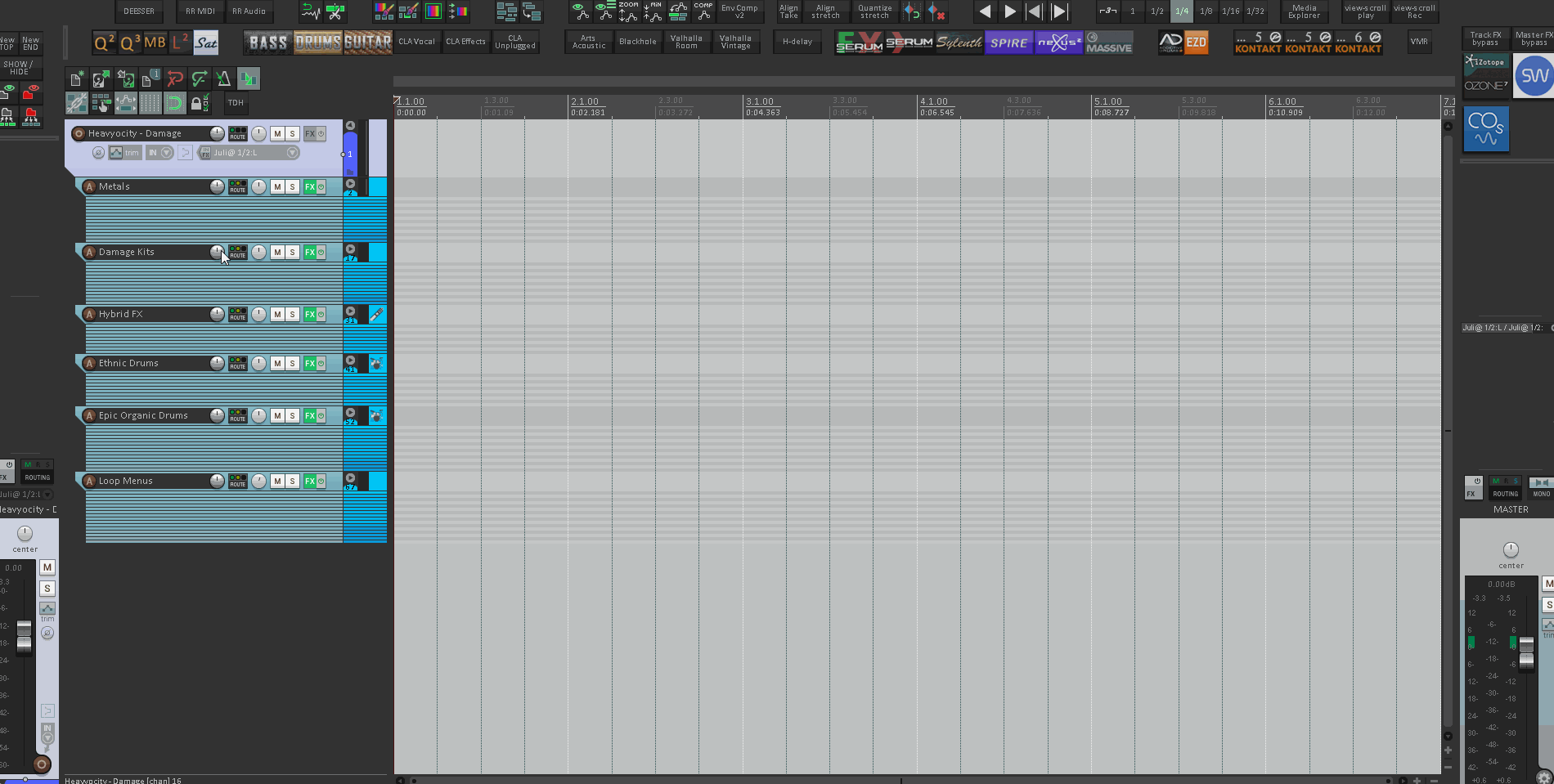This screenshot has height=784, width=1554.
Task: Insert the Nexus 2 synth
Action: (x=1059, y=43)
